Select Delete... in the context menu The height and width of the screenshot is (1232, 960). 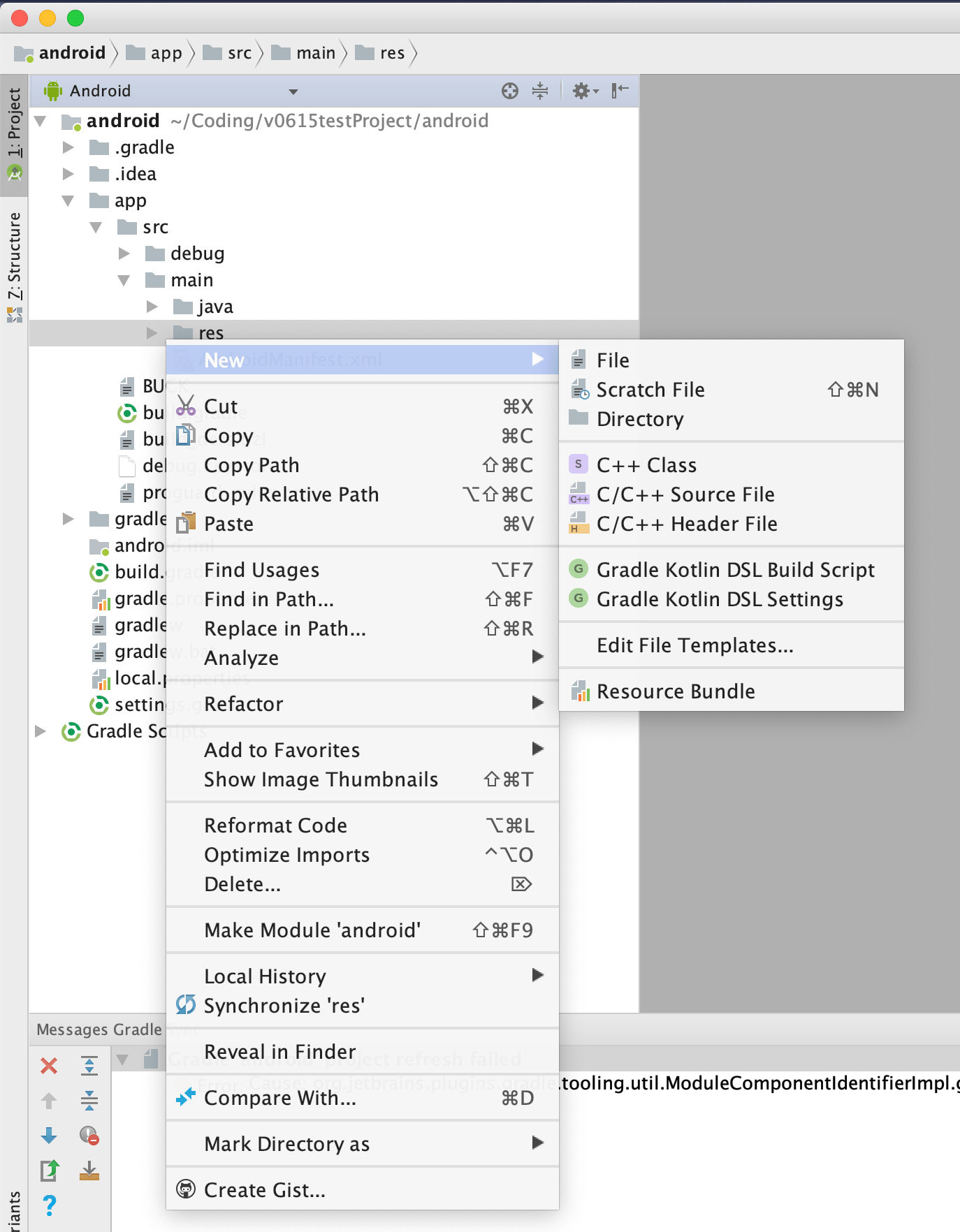[363, 884]
